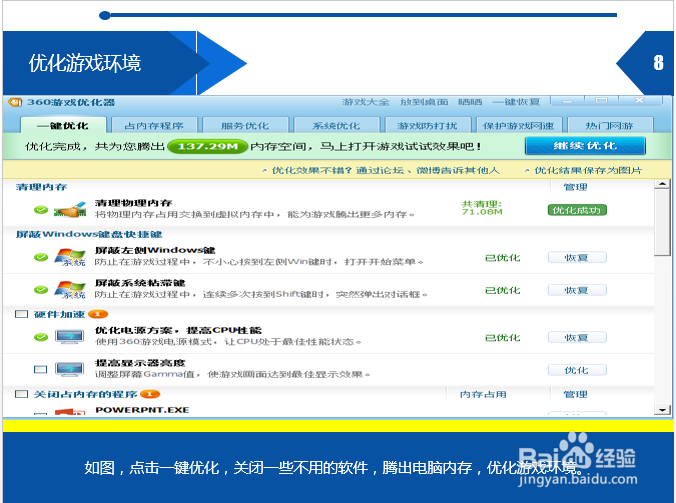Open the 游戏大全 link in title bar
This screenshot has height=503, width=676.
[366, 102]
